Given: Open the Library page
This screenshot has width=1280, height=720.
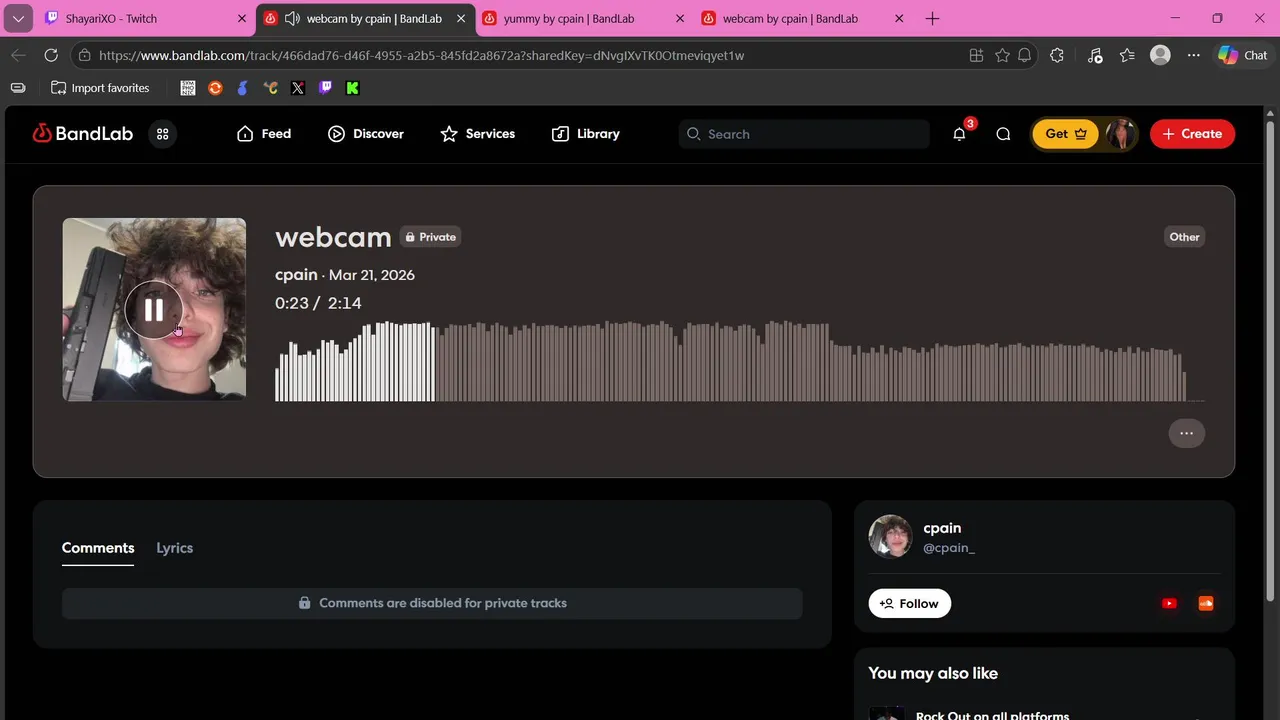Looking at the screenshot, I should click(586, 134).
